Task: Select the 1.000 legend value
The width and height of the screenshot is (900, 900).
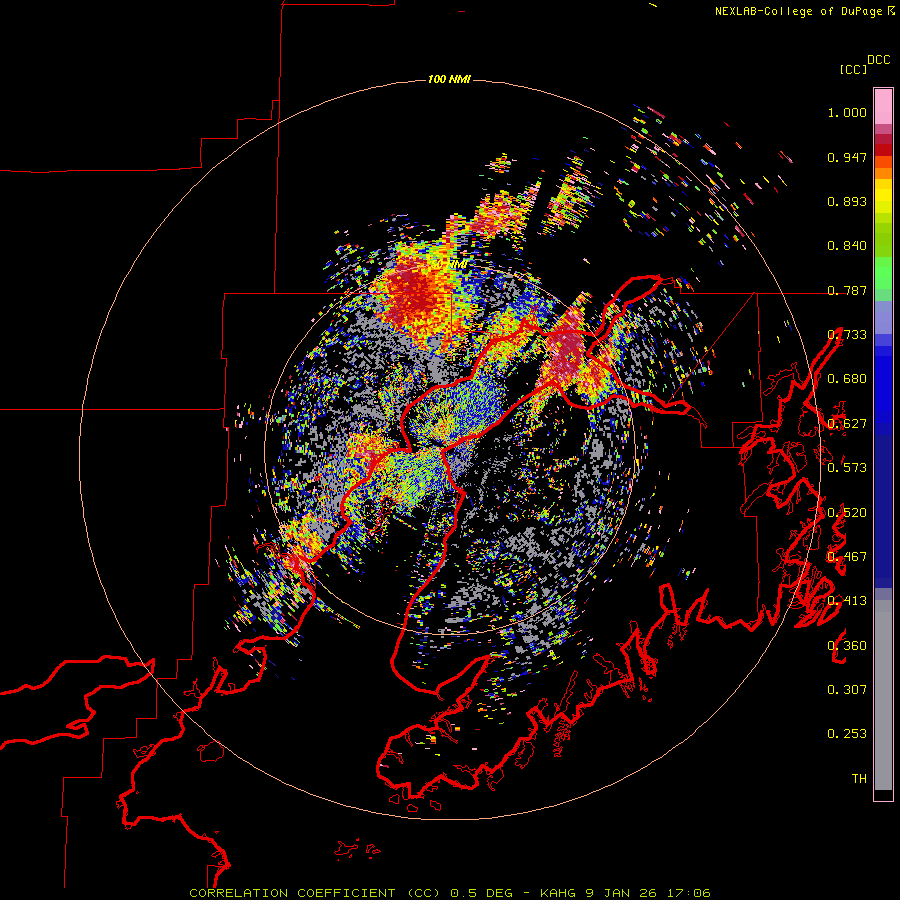Action: tap(847, 112)
